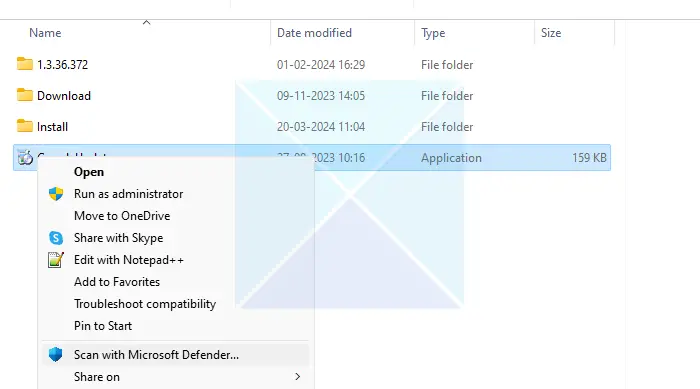Sort by the Name column header
Screen dimensions: 700x389
coord(45,33)
